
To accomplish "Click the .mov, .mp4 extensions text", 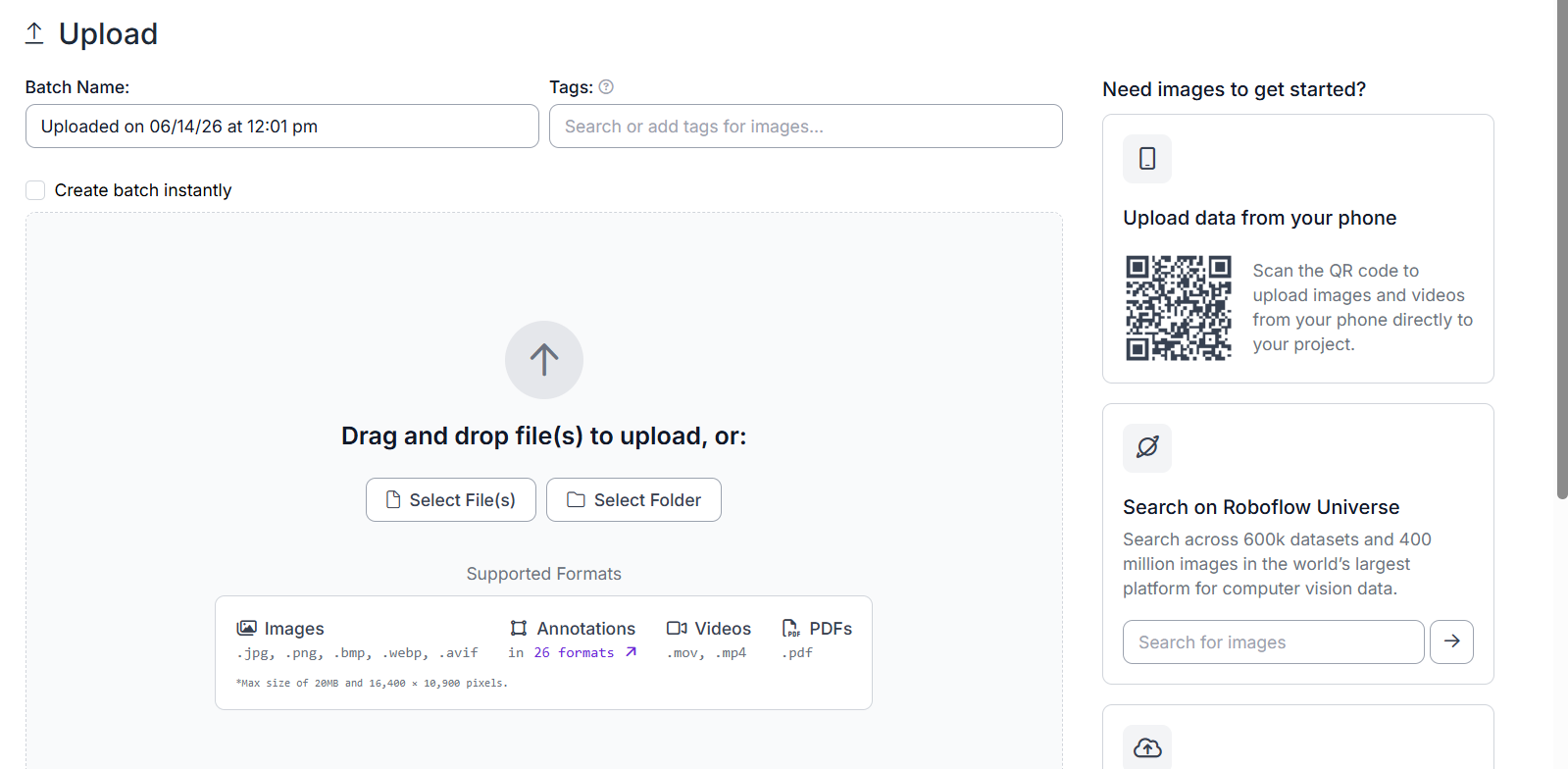I will point(706,652).
